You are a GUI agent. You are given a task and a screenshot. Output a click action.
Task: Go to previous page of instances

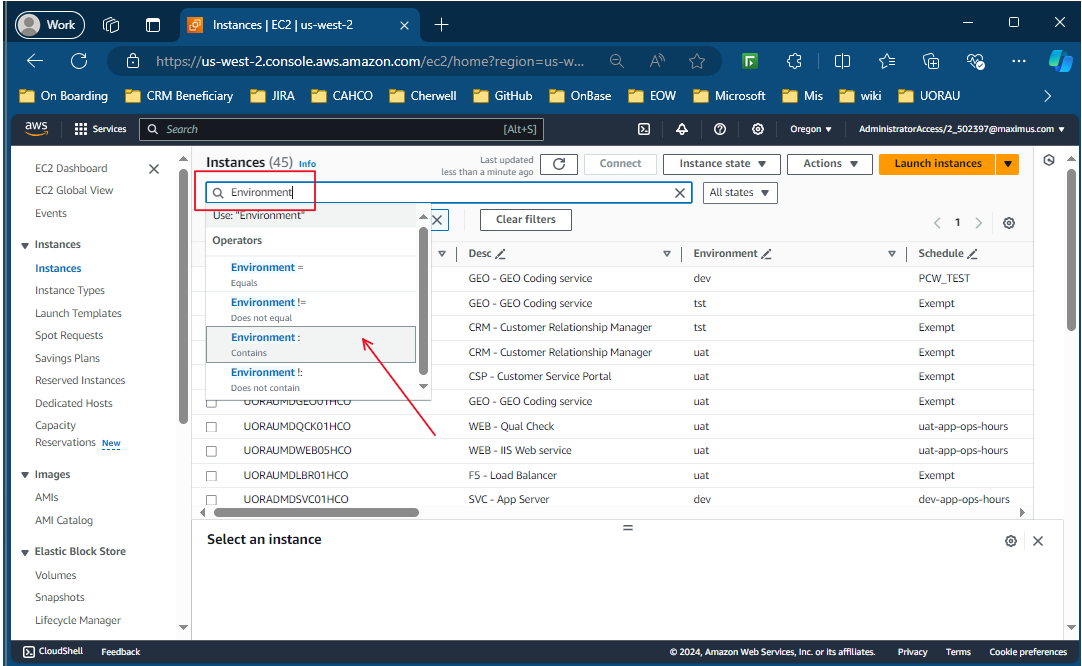pos(937,223)
